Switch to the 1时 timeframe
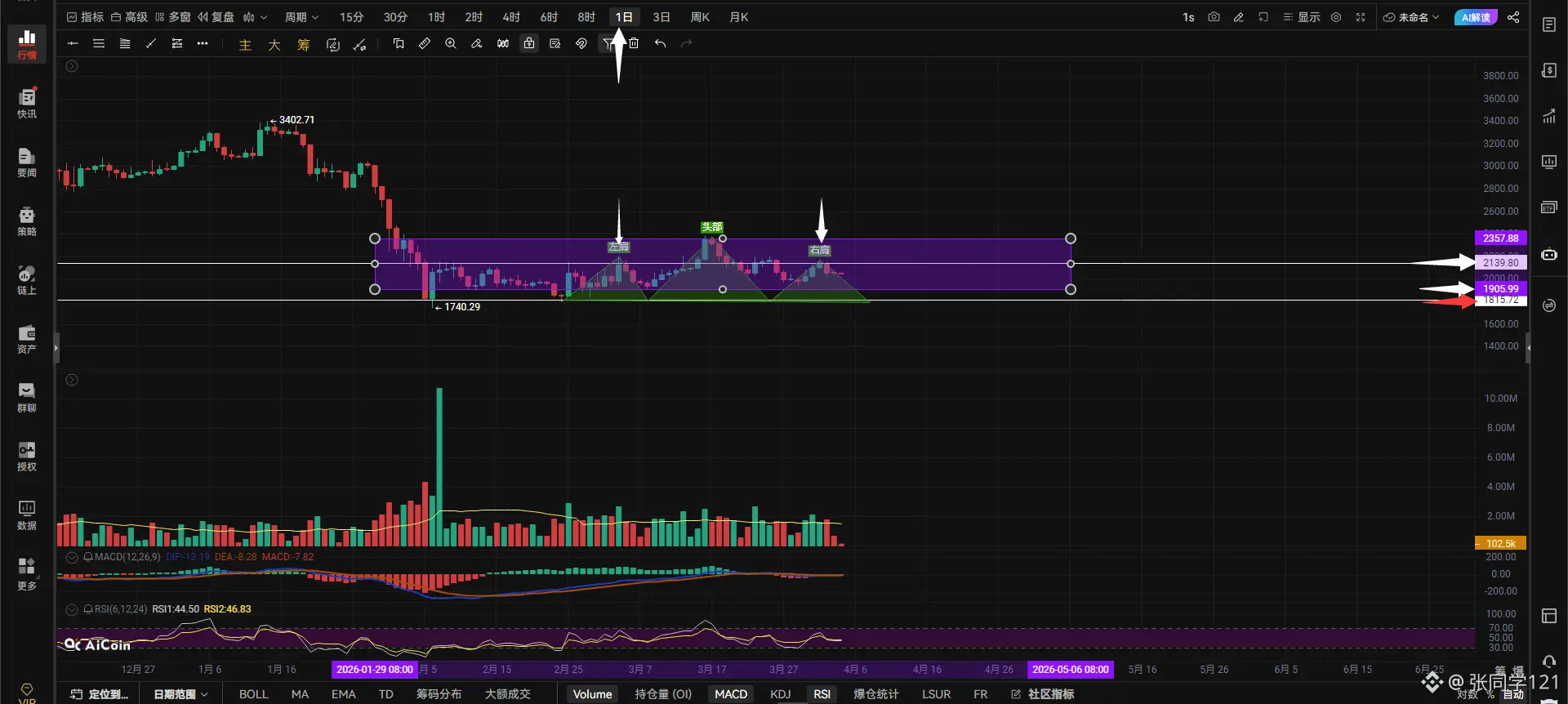Image resolution: width=1568 pixels, height=704 pixels. 437,17
